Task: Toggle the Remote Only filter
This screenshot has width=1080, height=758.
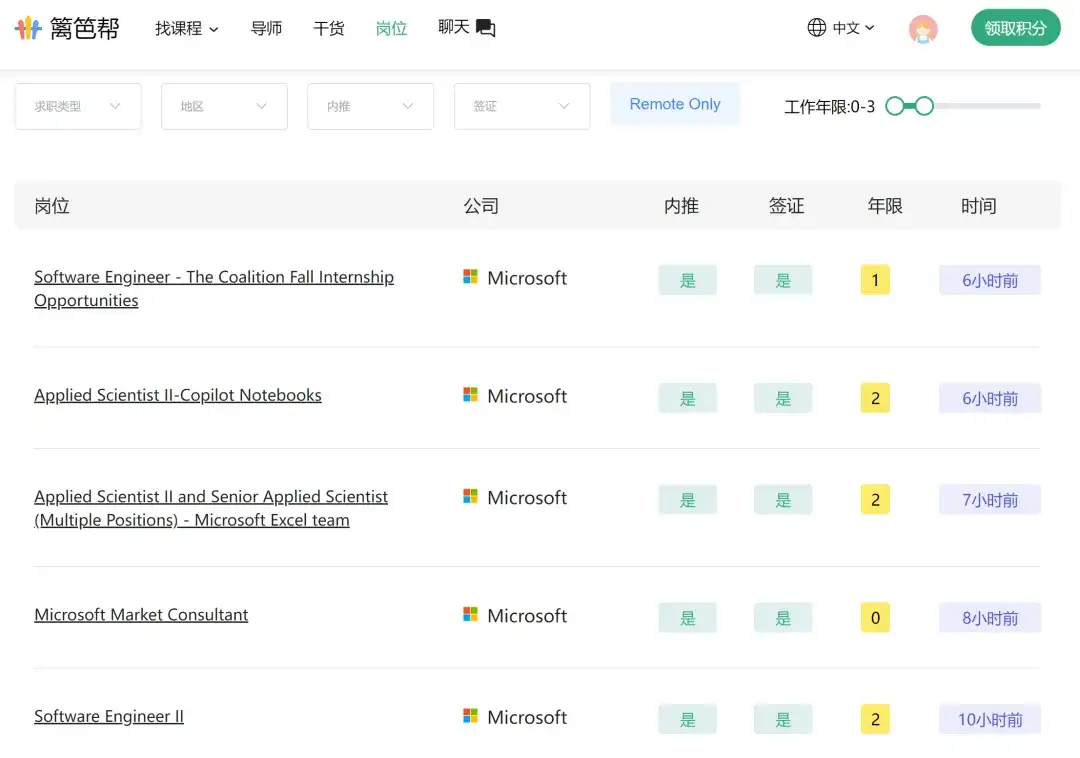Action: (675, 104)
